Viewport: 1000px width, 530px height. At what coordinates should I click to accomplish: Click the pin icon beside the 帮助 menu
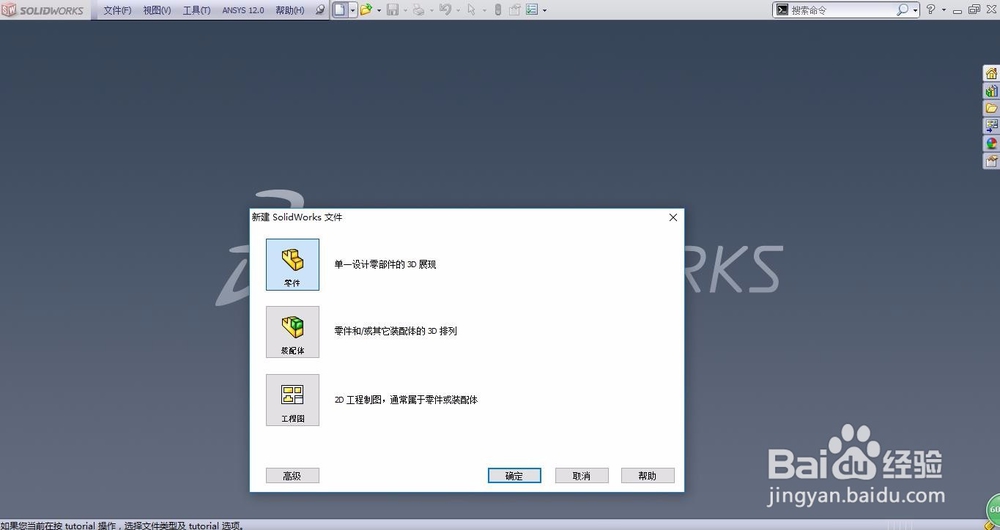pyautogui.click(x=321, y=10)
